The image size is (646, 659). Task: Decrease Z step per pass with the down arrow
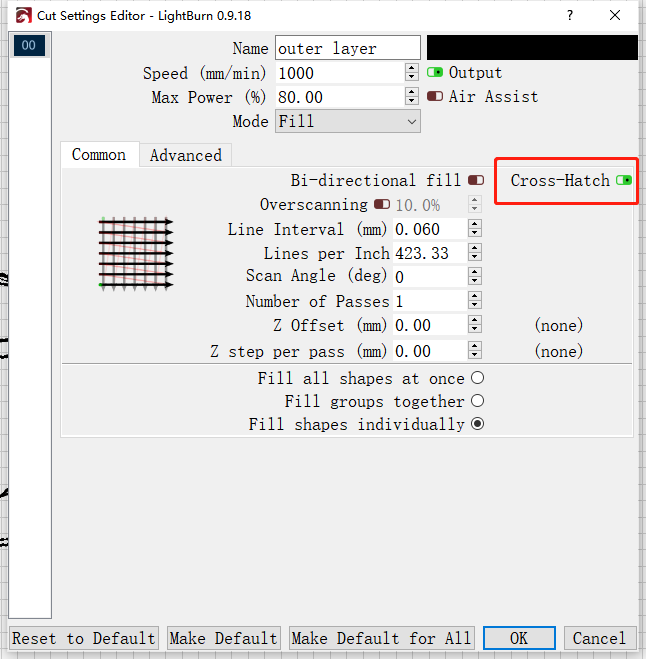[475, 356]
